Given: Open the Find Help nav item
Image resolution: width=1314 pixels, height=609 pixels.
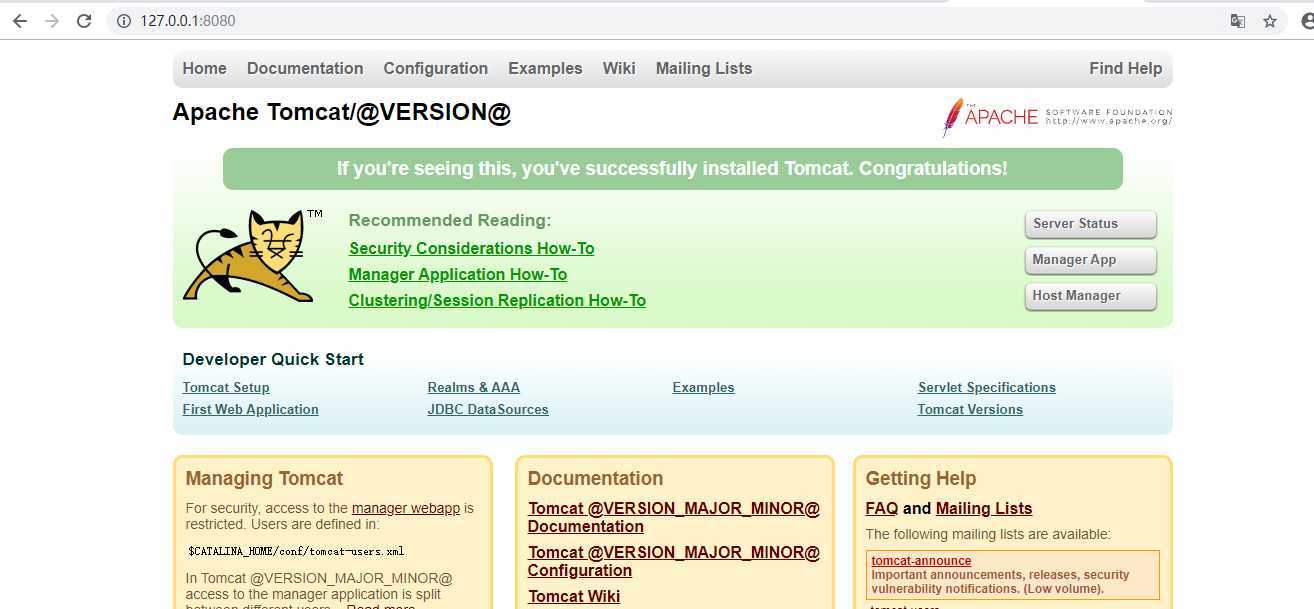Looking at the screenshot, I should (1126, 68).
